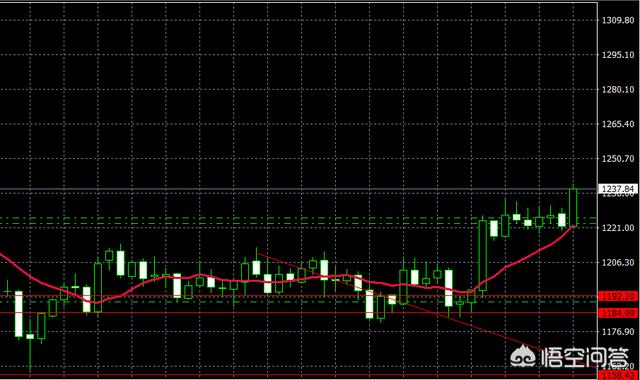Click the 1221.00 price axis label
This screenshot has height=380, width=640.
click(x=618, y=228)
